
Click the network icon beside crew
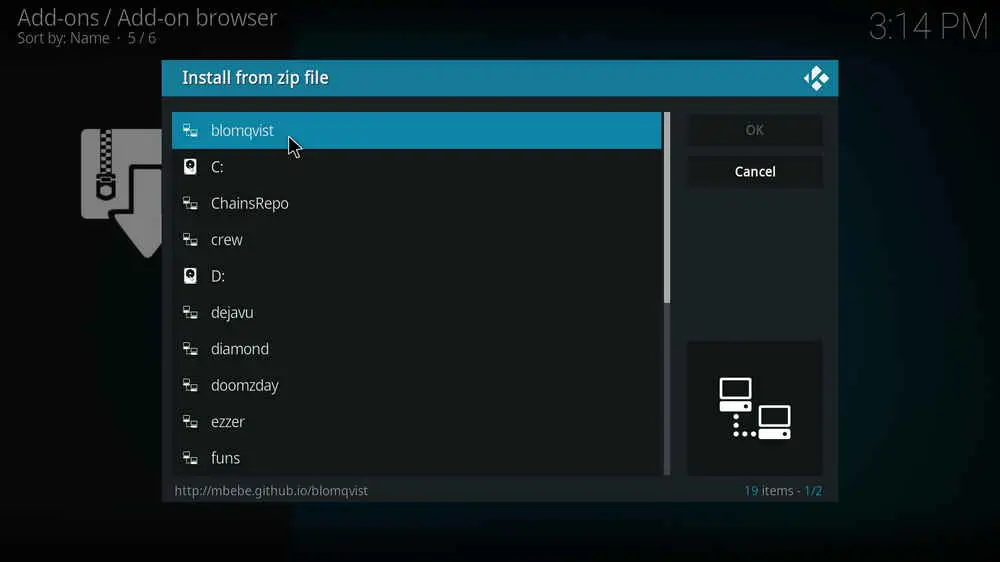[x=190, y=240]
